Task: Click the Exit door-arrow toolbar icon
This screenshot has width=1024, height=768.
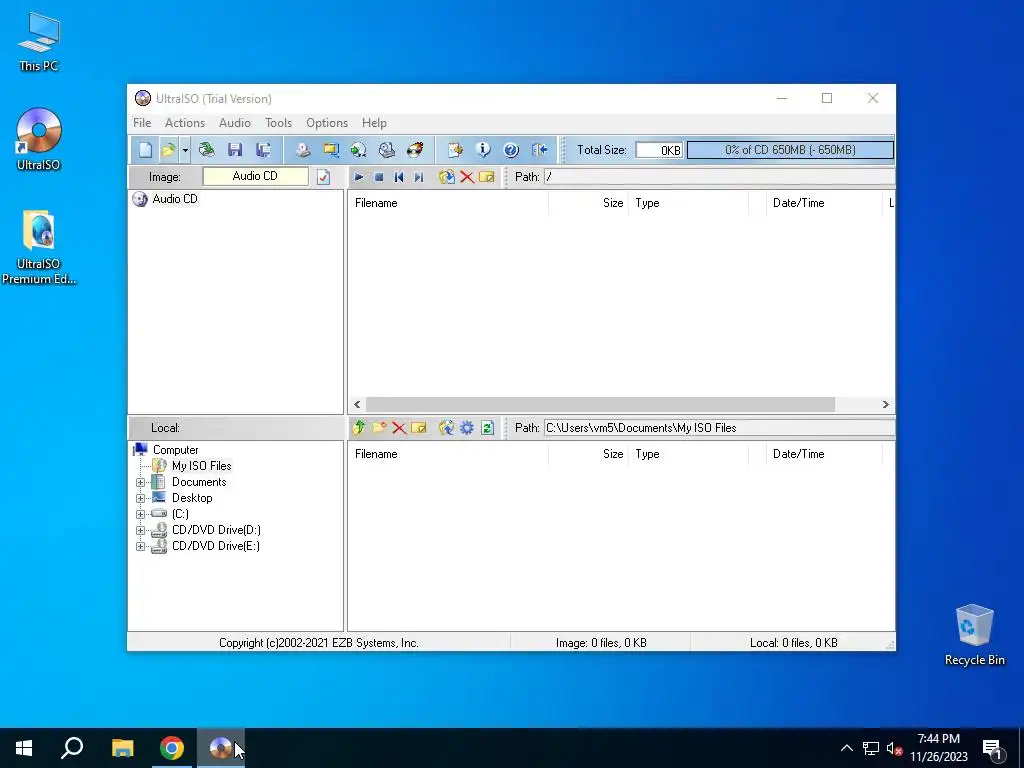Action: pyautogui.click(x=539, y=150)
